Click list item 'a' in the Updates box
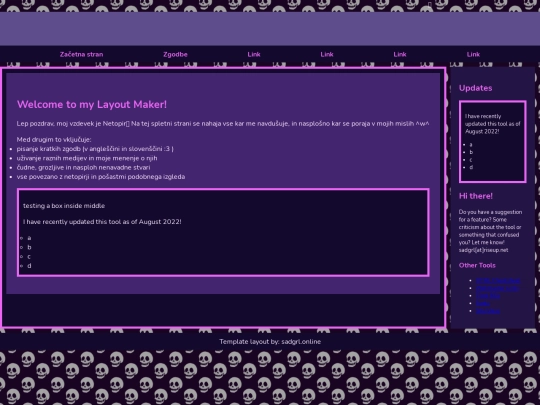This screenshot has height=405, width=540. coord(471,145)
